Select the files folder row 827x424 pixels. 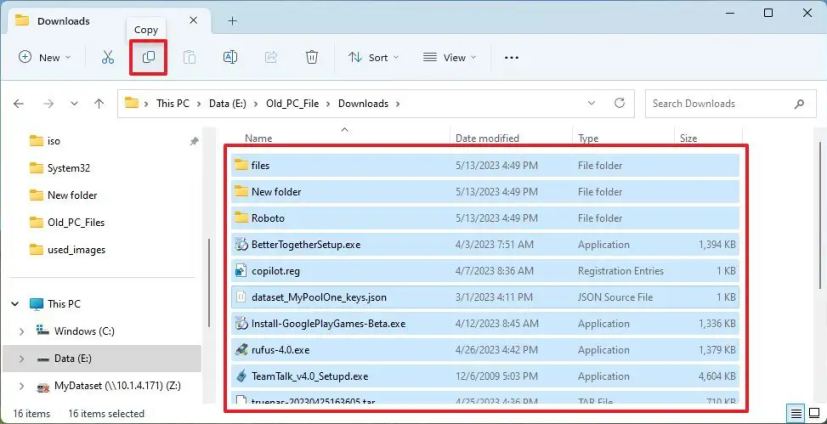click(485, 165)
